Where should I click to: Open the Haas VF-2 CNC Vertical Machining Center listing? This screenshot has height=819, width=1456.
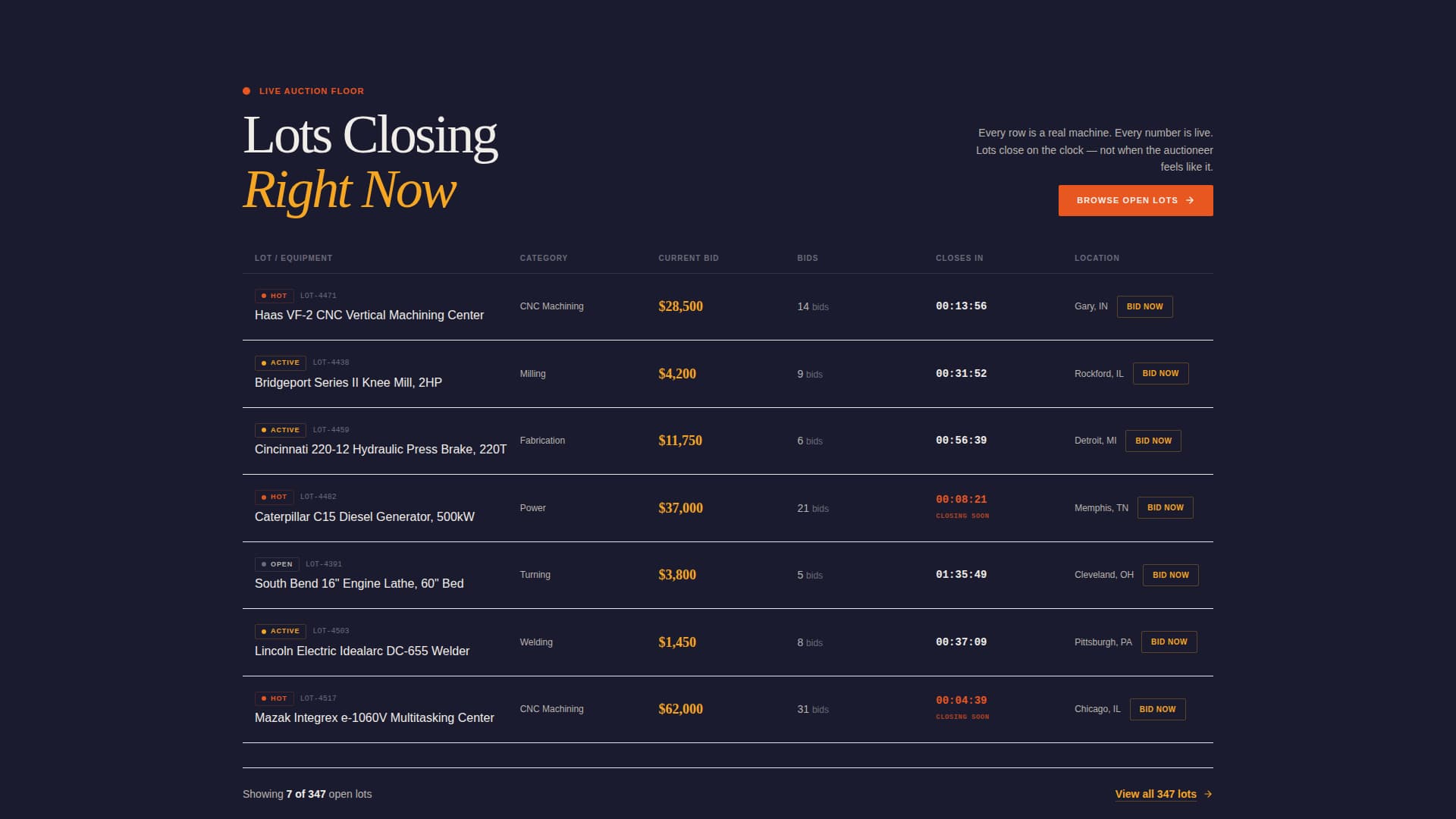pos(369,315)
